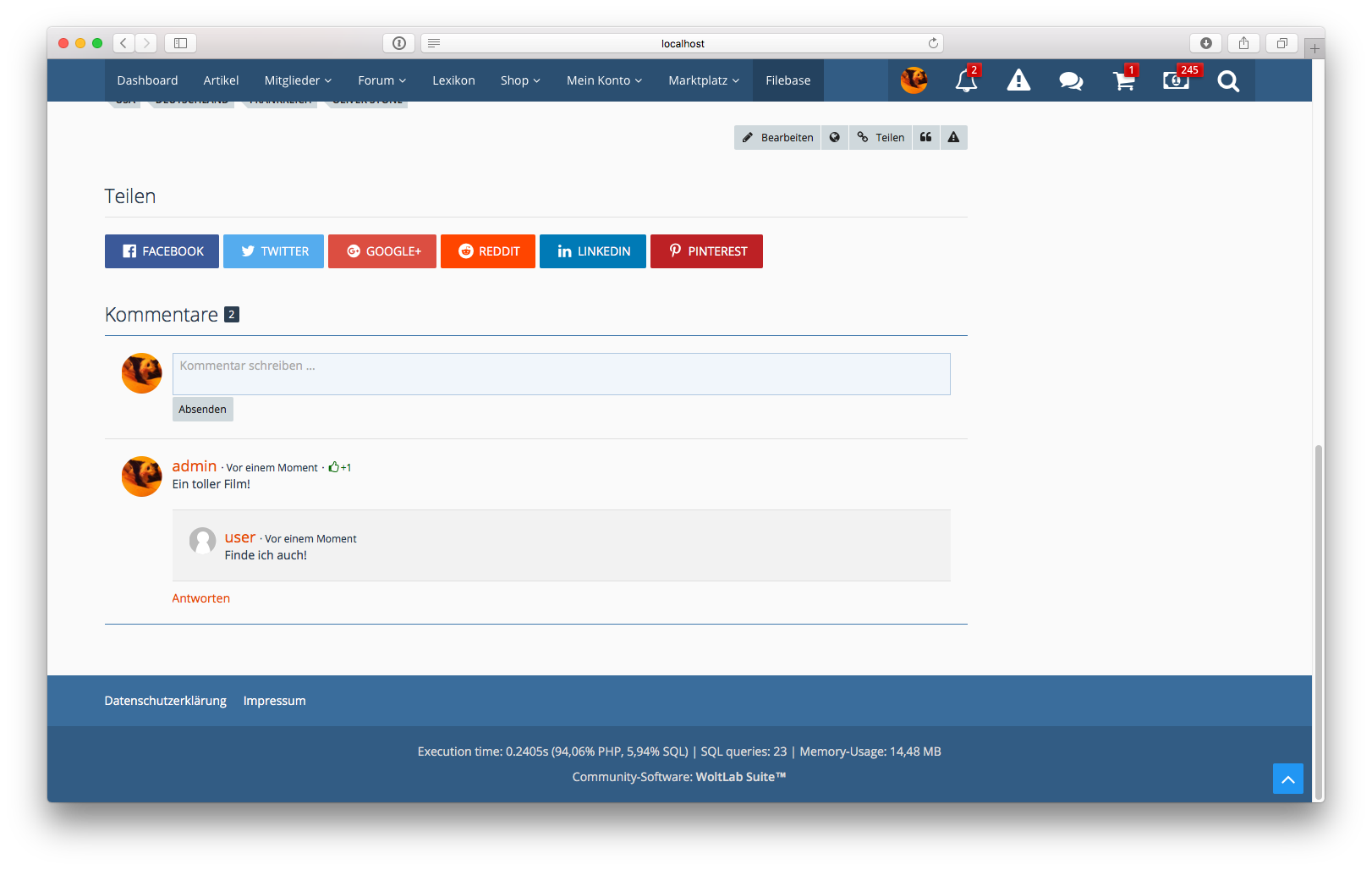
Task: Expand the Forum dropdown menu
Action: point(381,80)
